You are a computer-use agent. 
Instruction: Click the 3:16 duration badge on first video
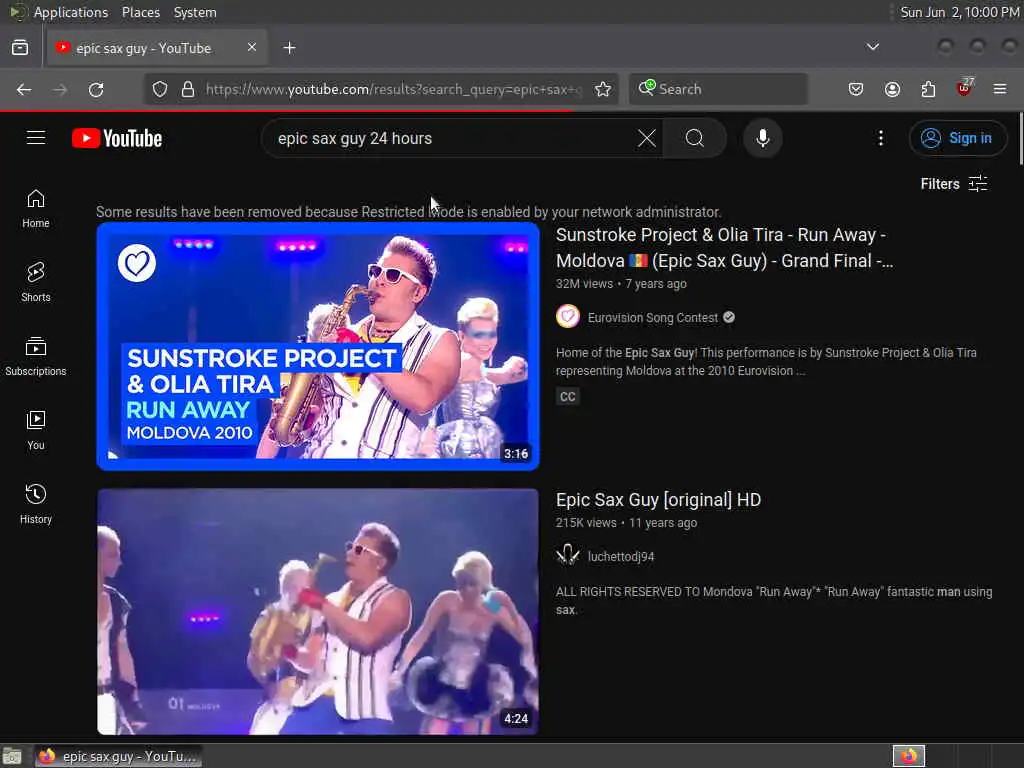point(516,454)
